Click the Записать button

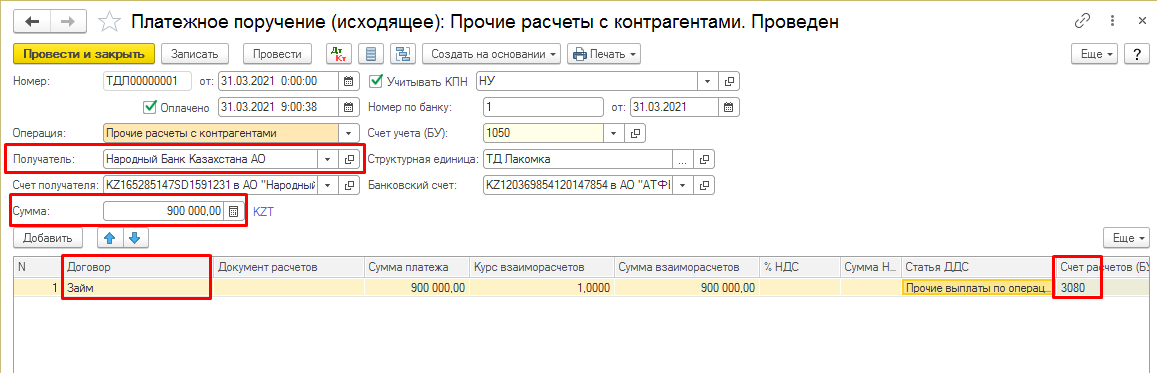click(195, 54)
